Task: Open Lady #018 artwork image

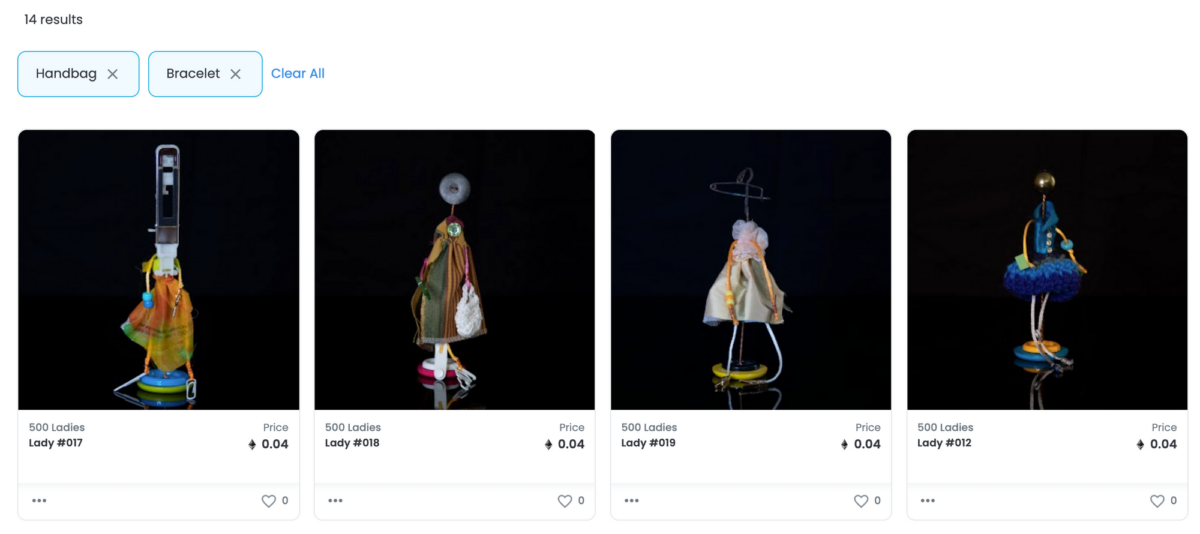Action: click(x=455, y=270)
